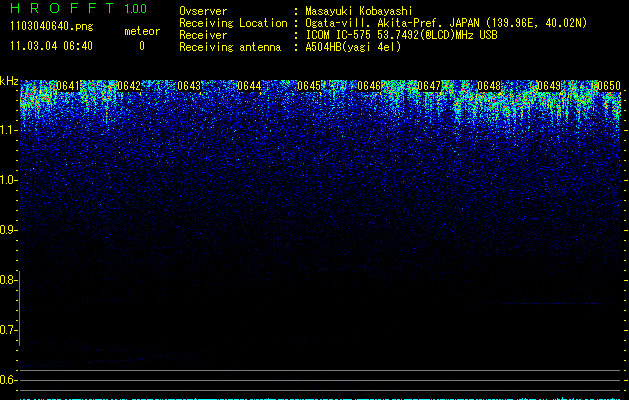Click the meteor count value 0

[142, 46]
